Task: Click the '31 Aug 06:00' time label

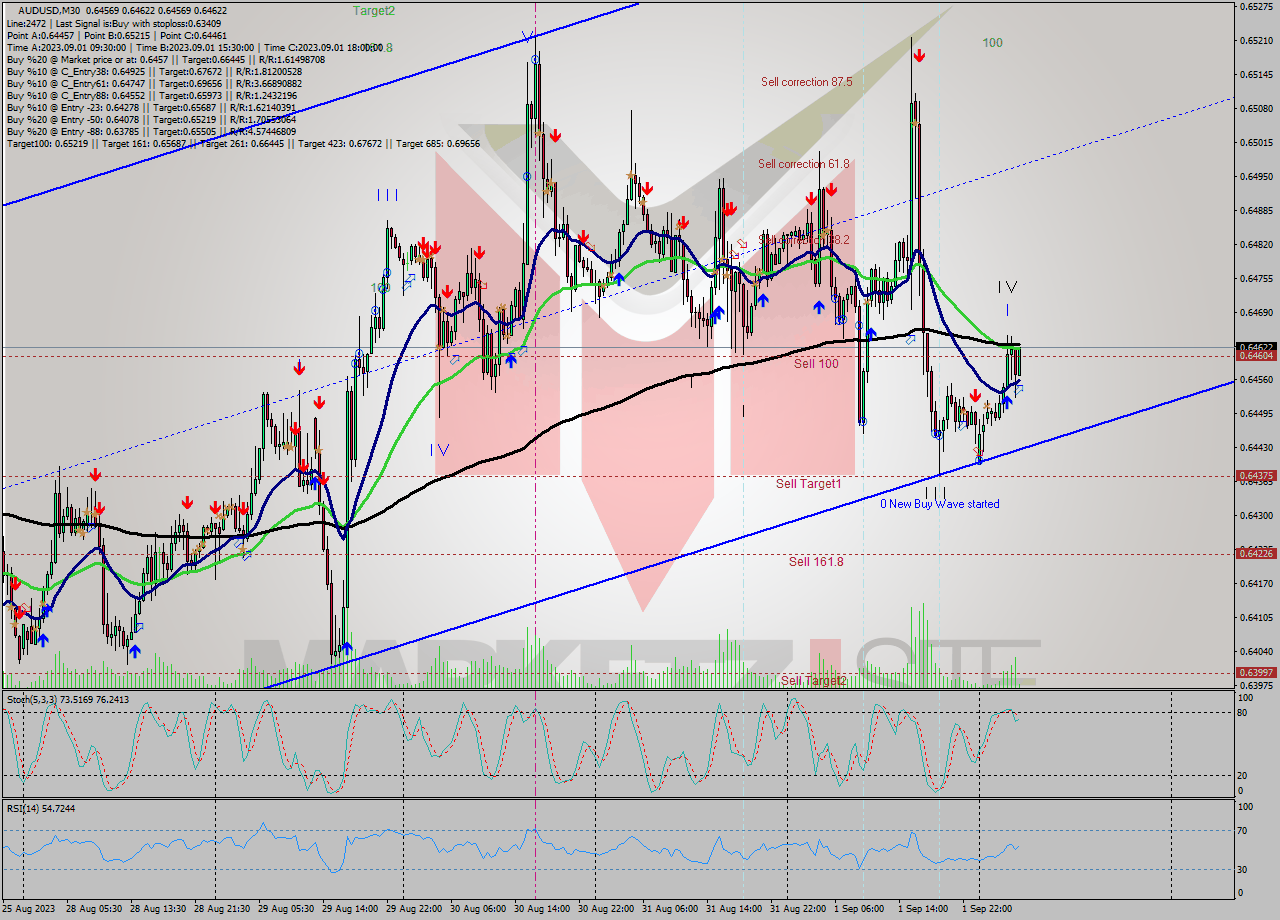Action: point(670,909)
